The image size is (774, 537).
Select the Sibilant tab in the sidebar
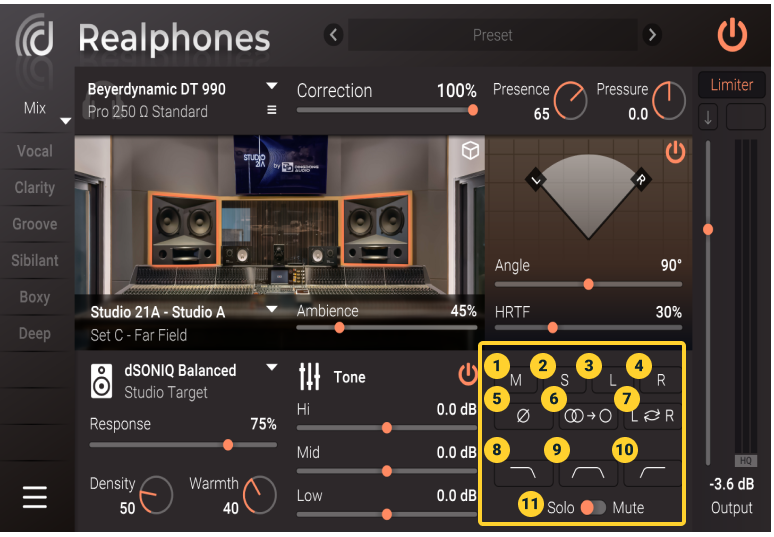point(35,260)
